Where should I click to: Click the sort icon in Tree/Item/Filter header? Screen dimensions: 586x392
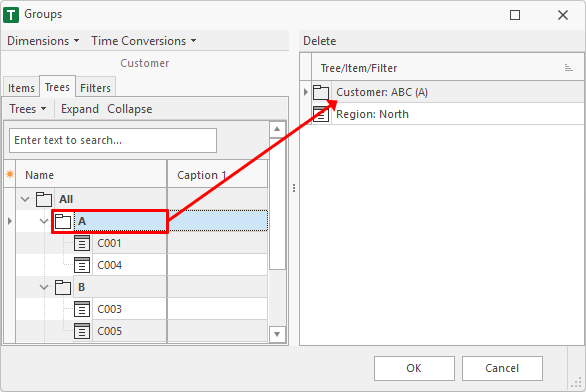coord(568,68)
